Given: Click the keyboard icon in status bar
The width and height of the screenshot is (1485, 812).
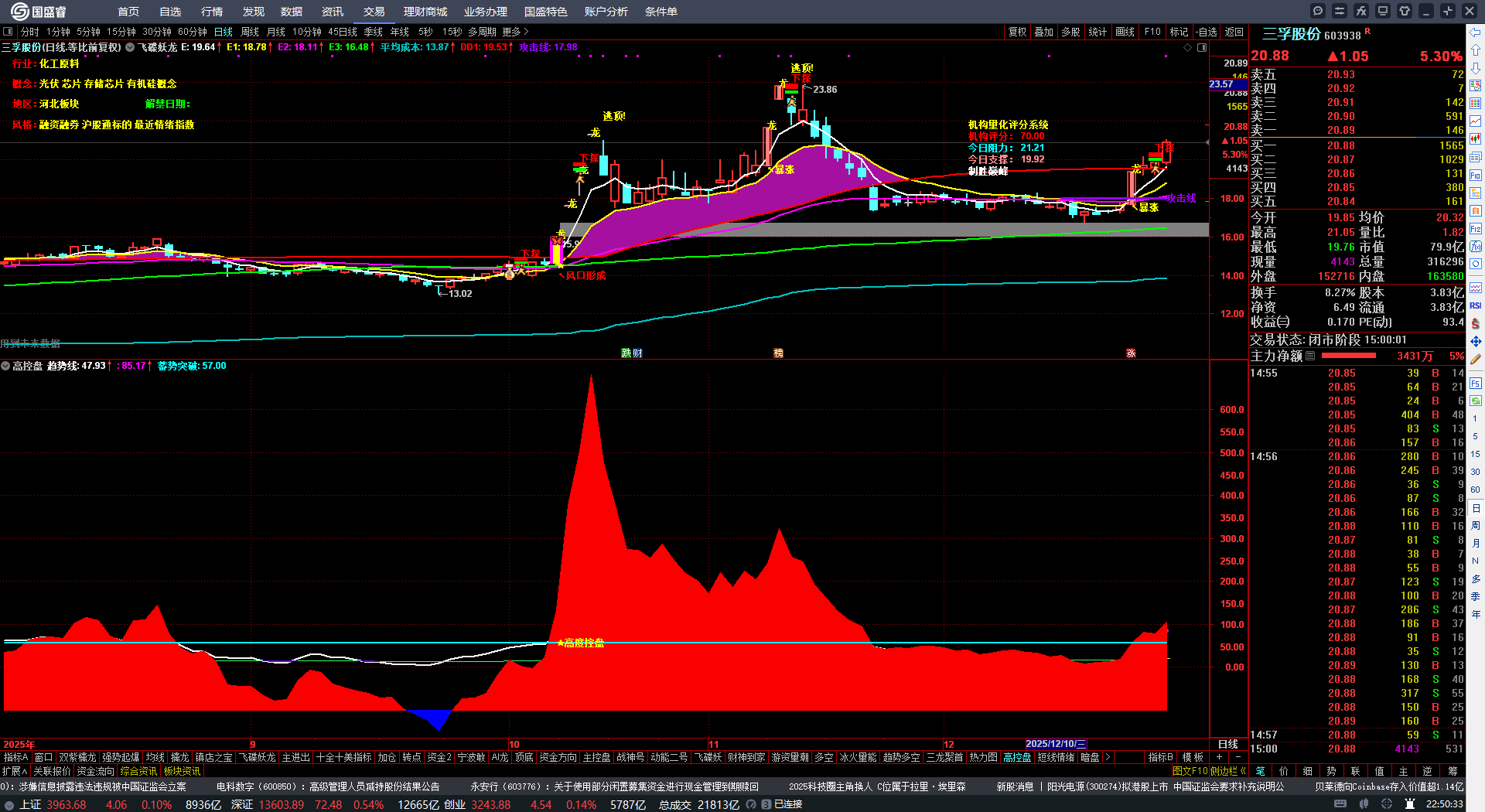Looking at the screenshot, I should 1340,804.
